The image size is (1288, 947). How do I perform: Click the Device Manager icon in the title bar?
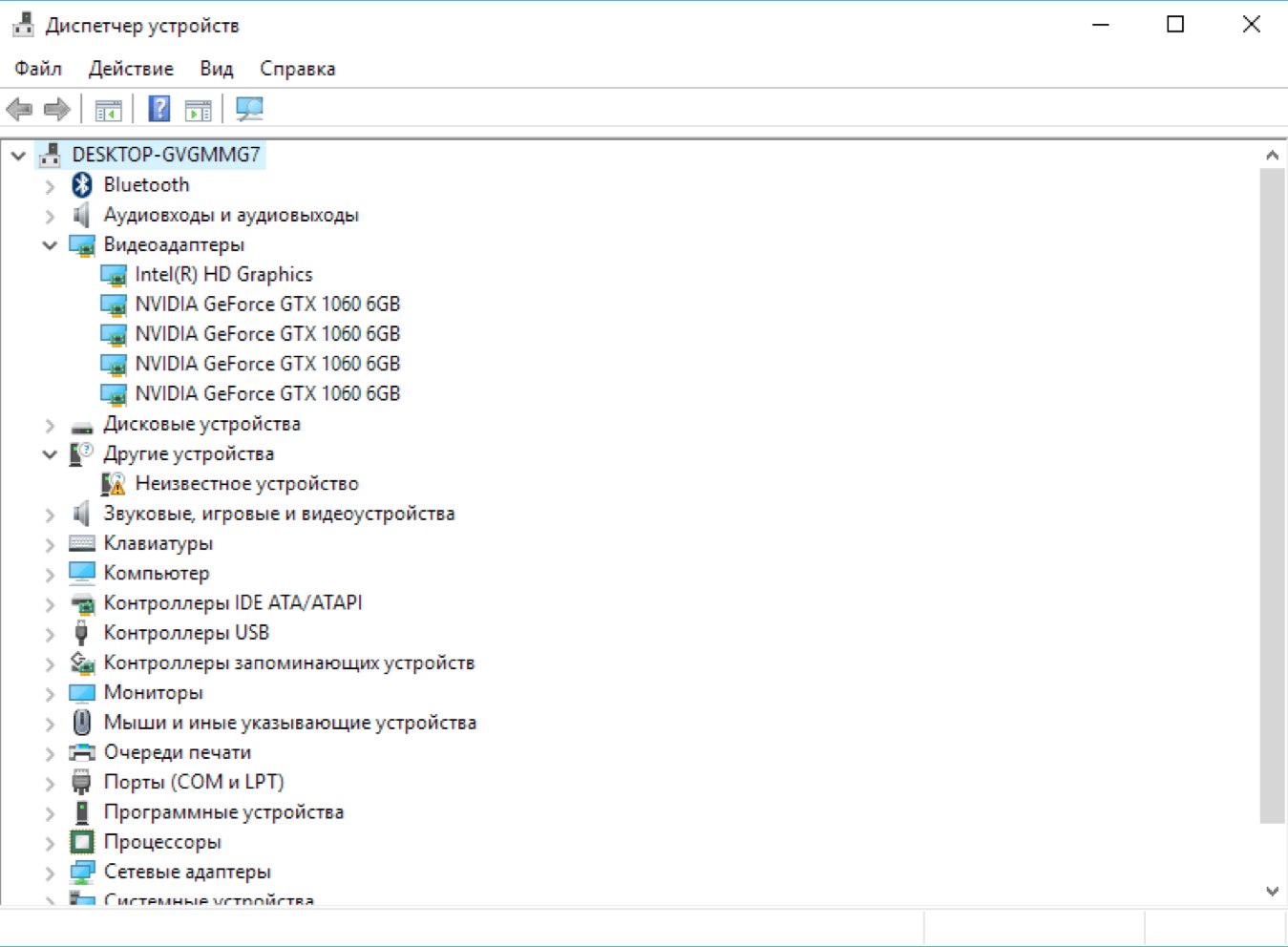coord(23,24)
